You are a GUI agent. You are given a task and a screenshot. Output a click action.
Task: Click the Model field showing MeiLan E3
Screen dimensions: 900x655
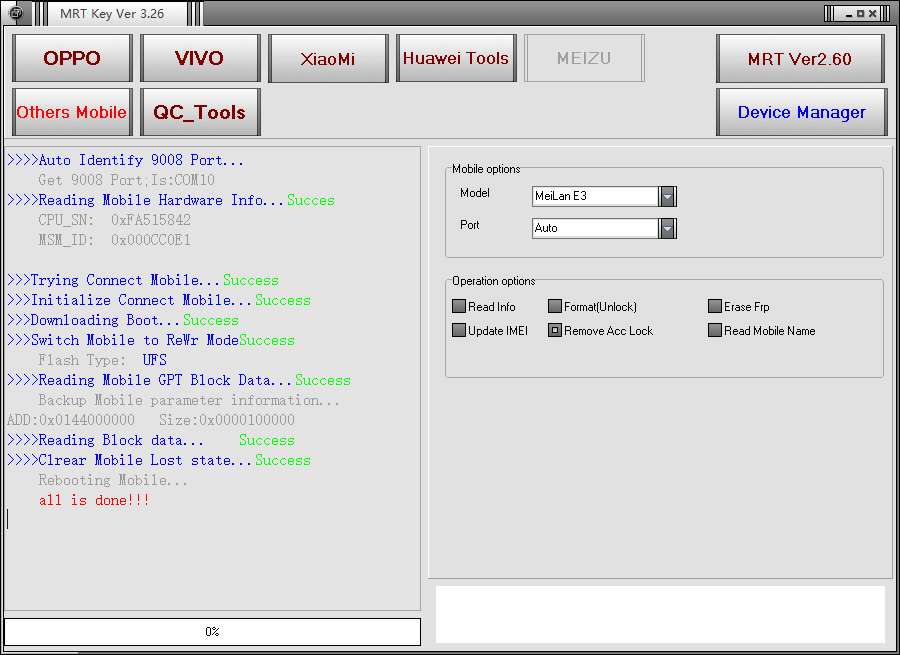(x=595, y=196)
